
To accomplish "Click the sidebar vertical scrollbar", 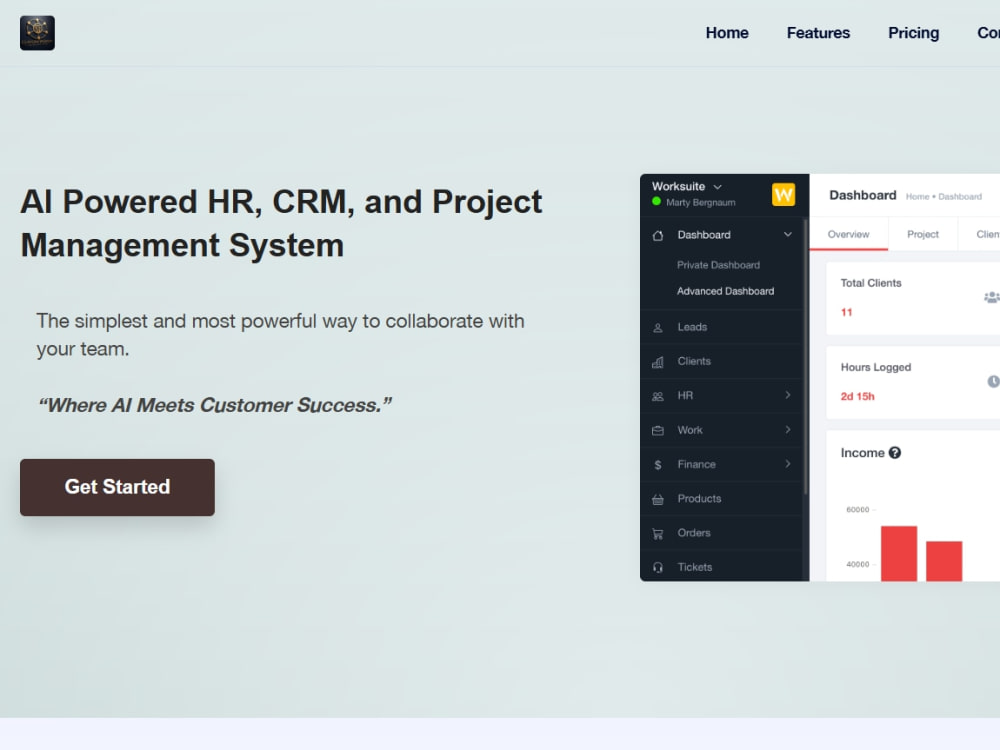I will pyautogui.click(x=805, y=357).
